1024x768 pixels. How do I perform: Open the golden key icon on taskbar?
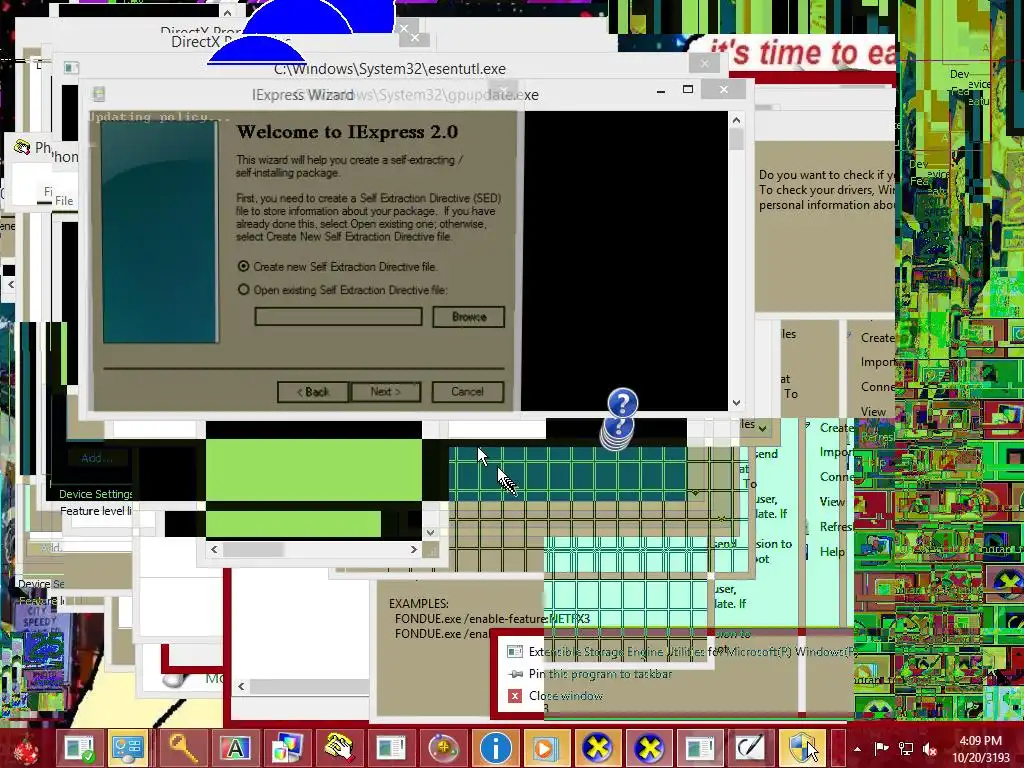(183, 748)
